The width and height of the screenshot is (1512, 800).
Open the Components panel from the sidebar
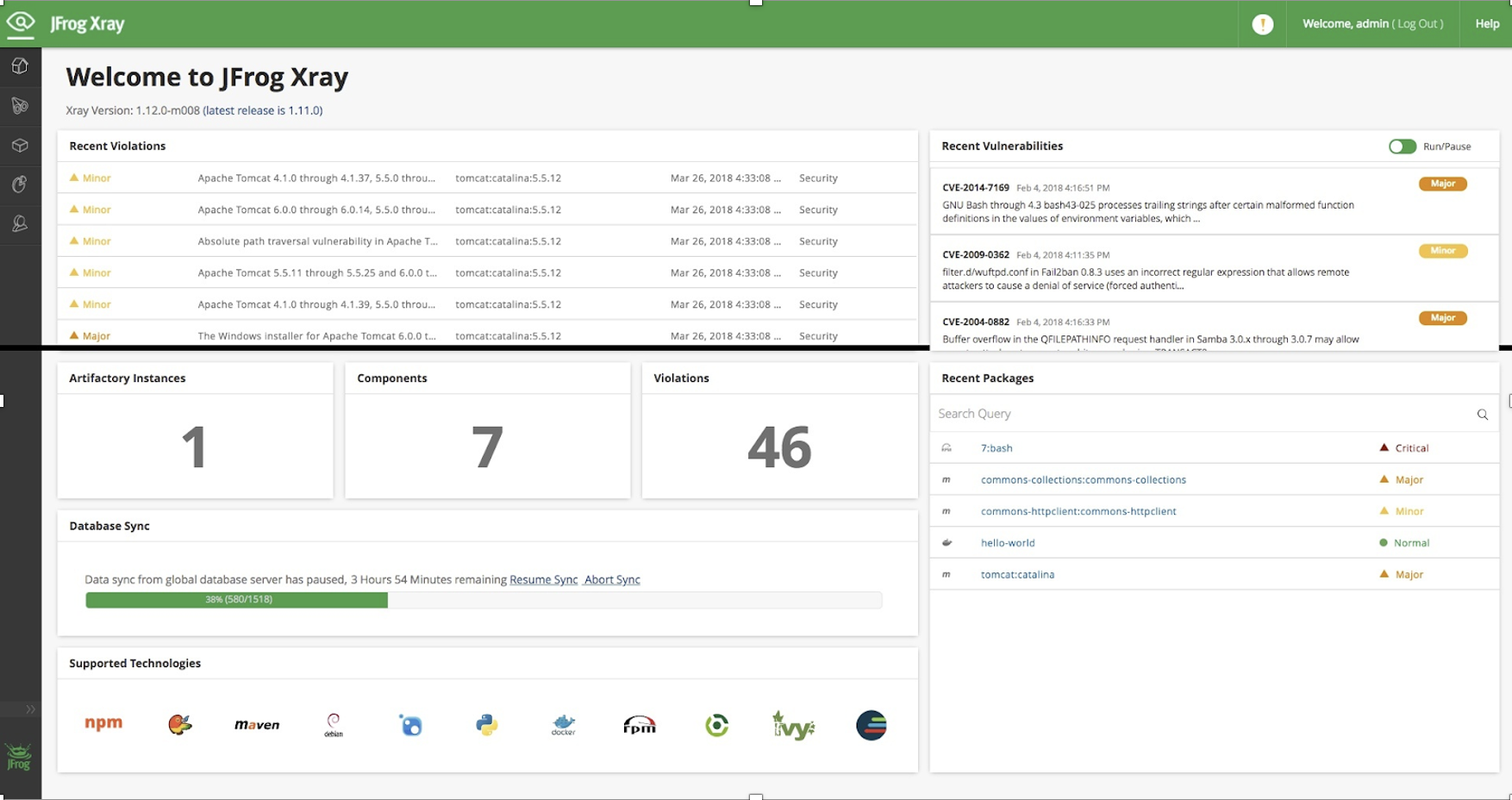(20, 146)
